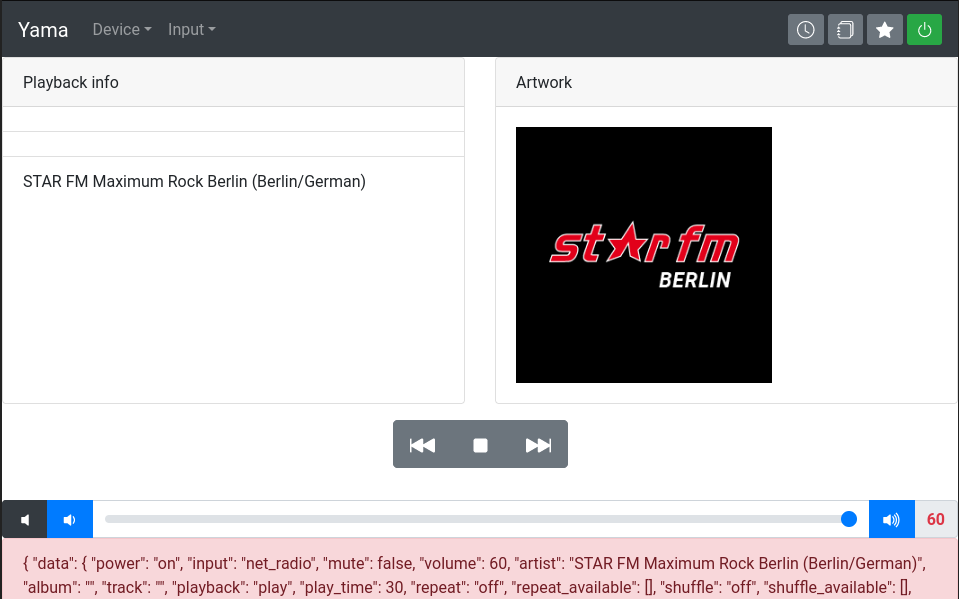Skip to the next track
959x599 pixels.
538,445
